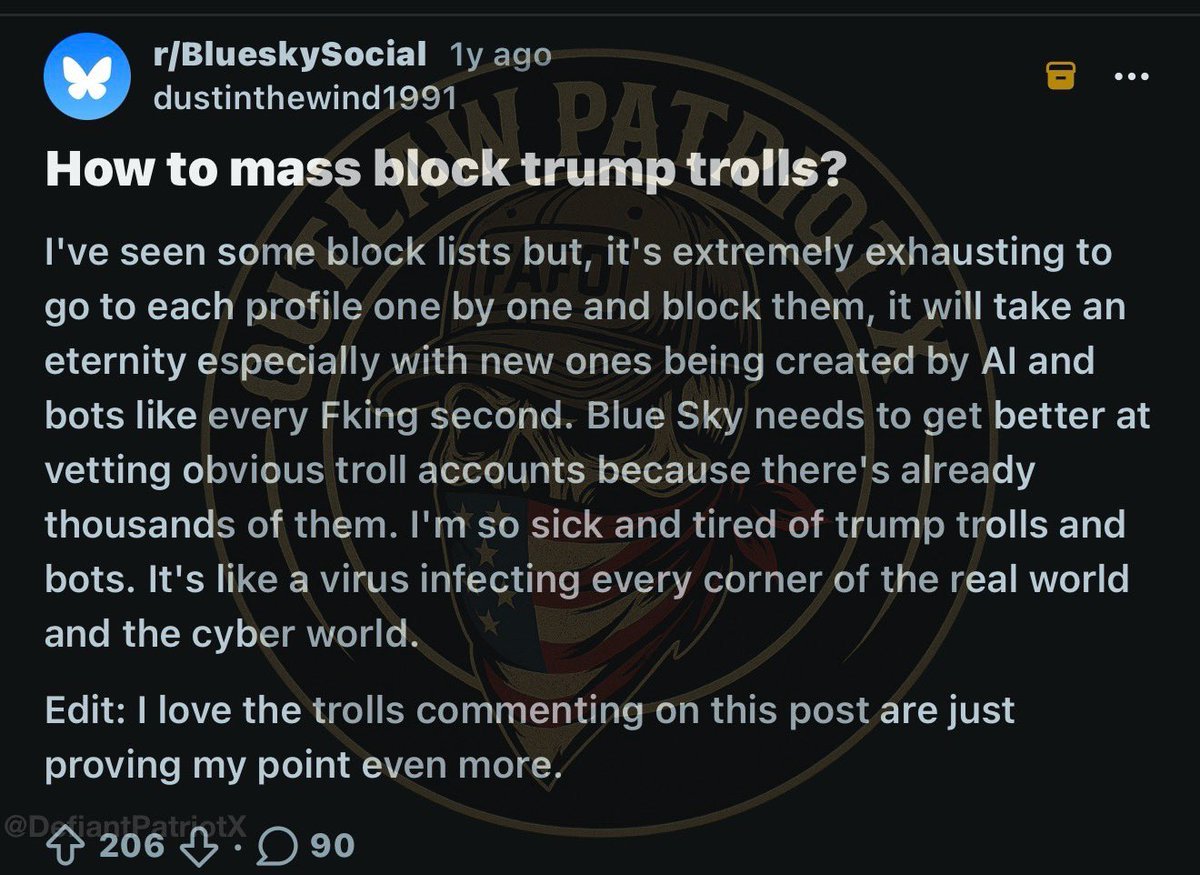This screenshot has height=875, width=1200.
Task: Visit the dustinthewind1991 user profile
Action: coord(304,96)
